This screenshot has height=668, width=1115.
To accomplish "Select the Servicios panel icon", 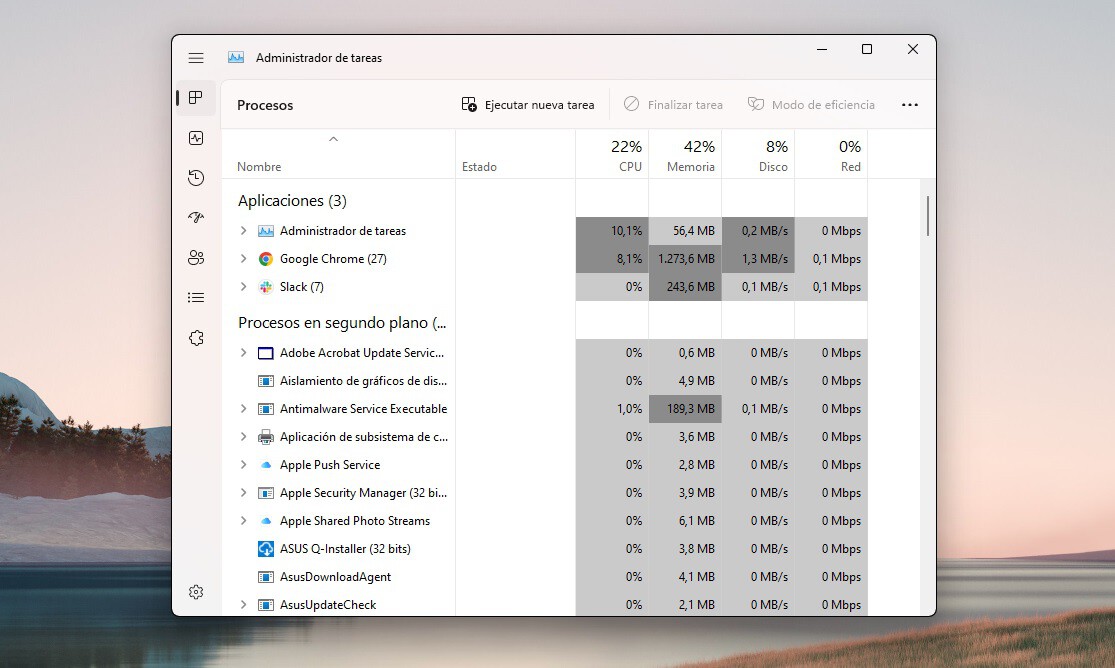I will pyautogui.click(x=196, y=338).
